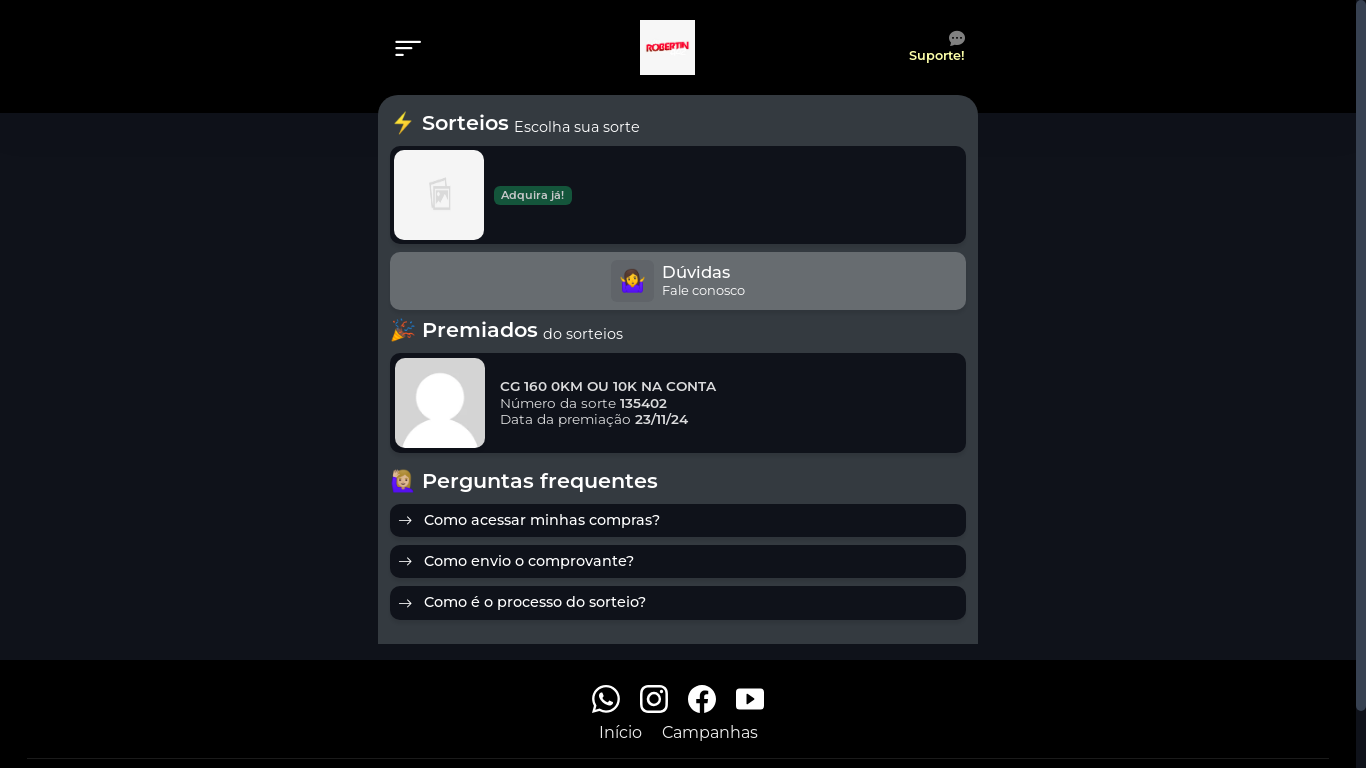Image resolution: width=1366 pixels, height=768 pixels.
Task: Click the Suporte! text link
Action: point(936,56)
